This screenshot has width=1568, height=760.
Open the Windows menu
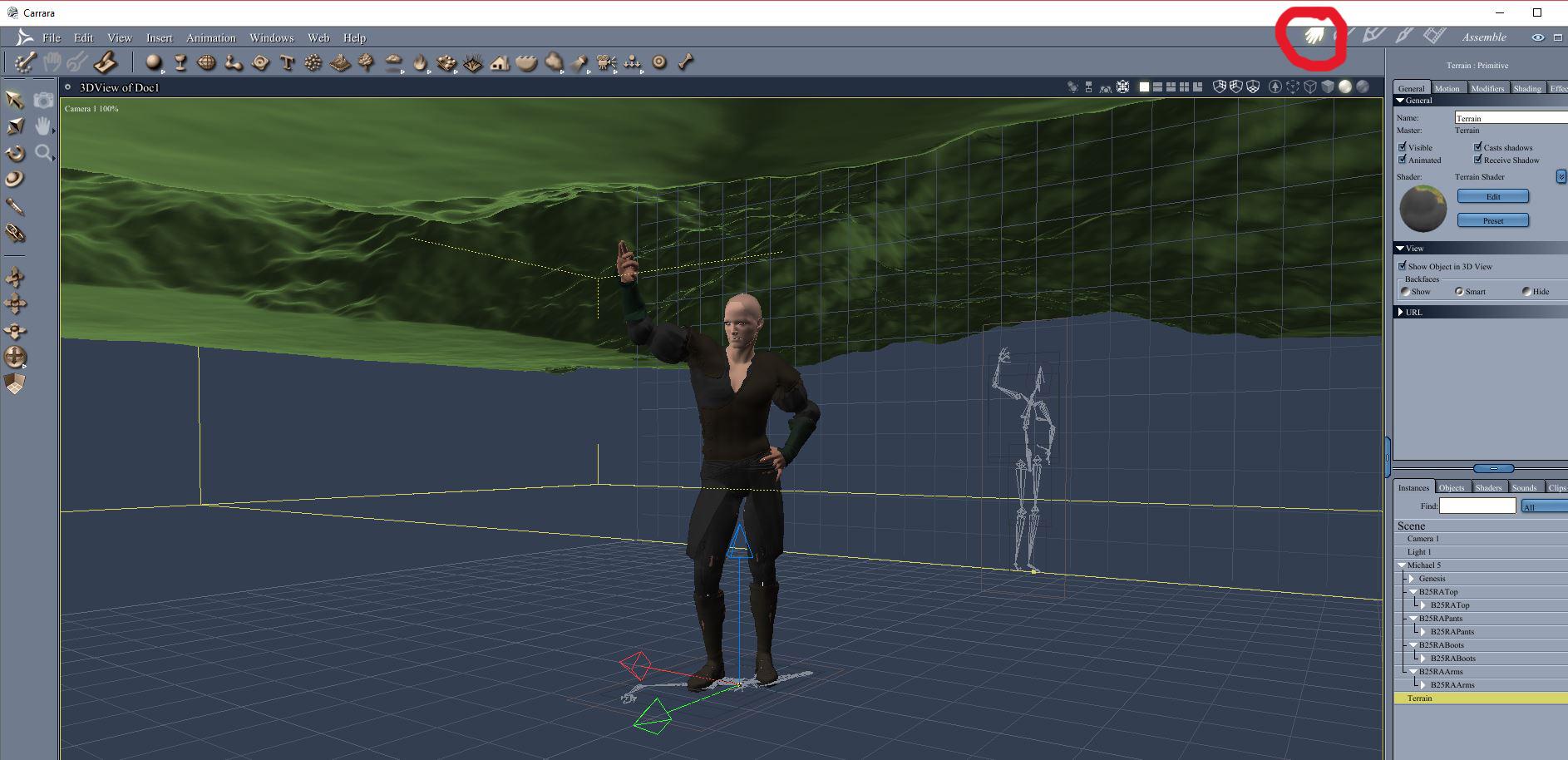tap(272, 37)
